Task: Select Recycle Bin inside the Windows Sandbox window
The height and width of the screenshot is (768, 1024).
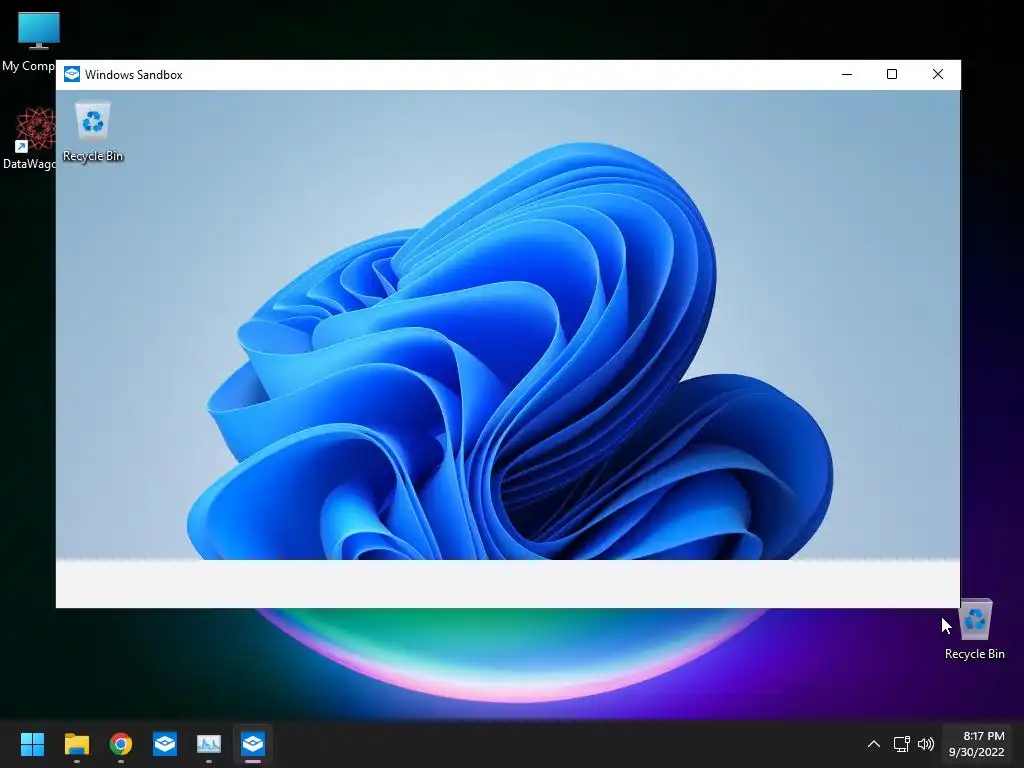Action: (x=93, y=132)
